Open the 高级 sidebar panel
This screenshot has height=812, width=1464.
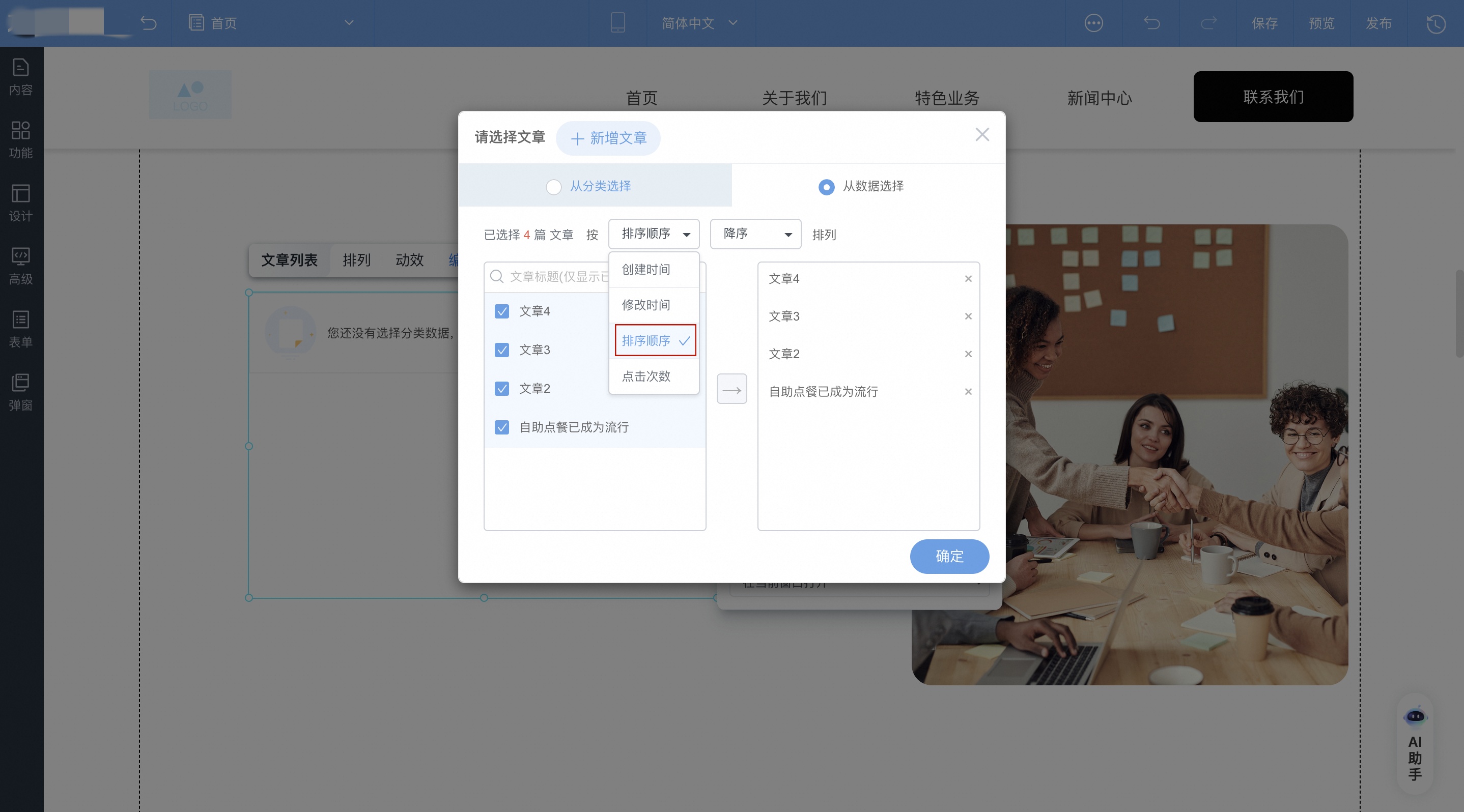pos(20,265)
